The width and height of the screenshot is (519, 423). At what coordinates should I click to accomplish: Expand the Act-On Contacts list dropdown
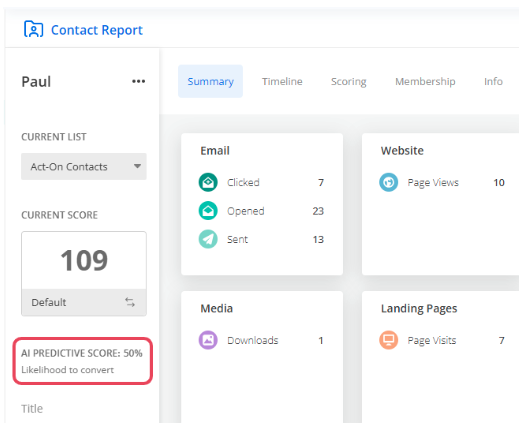tap(84, 166)
